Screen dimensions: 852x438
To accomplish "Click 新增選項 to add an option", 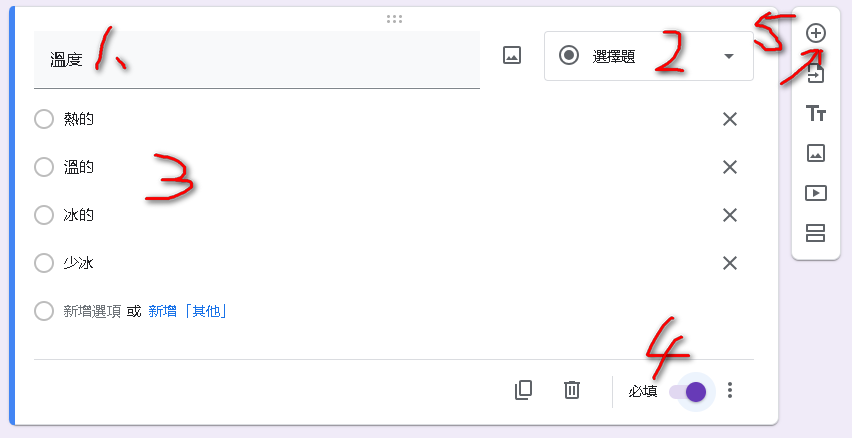I will (92, 311).
